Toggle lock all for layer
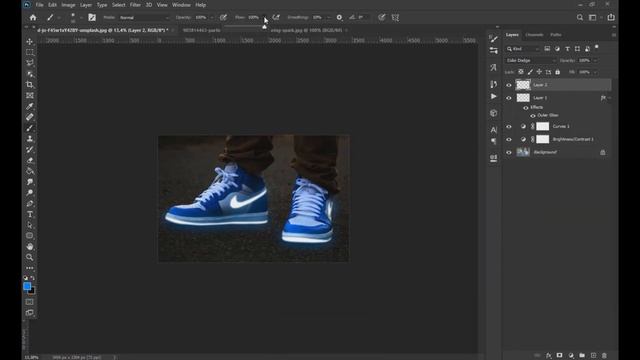Screen dimensions: 640x360 click(558, 72)
